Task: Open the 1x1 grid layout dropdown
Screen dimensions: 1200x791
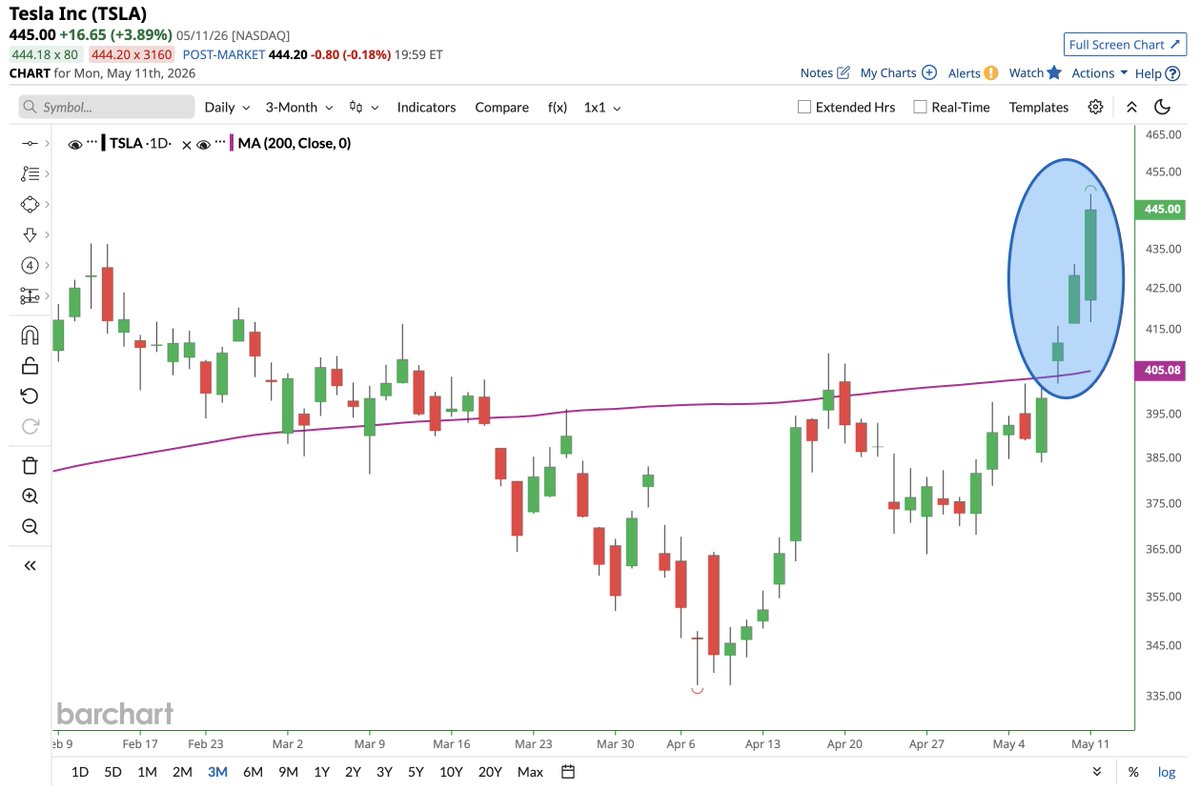Action: click(602, 107)
